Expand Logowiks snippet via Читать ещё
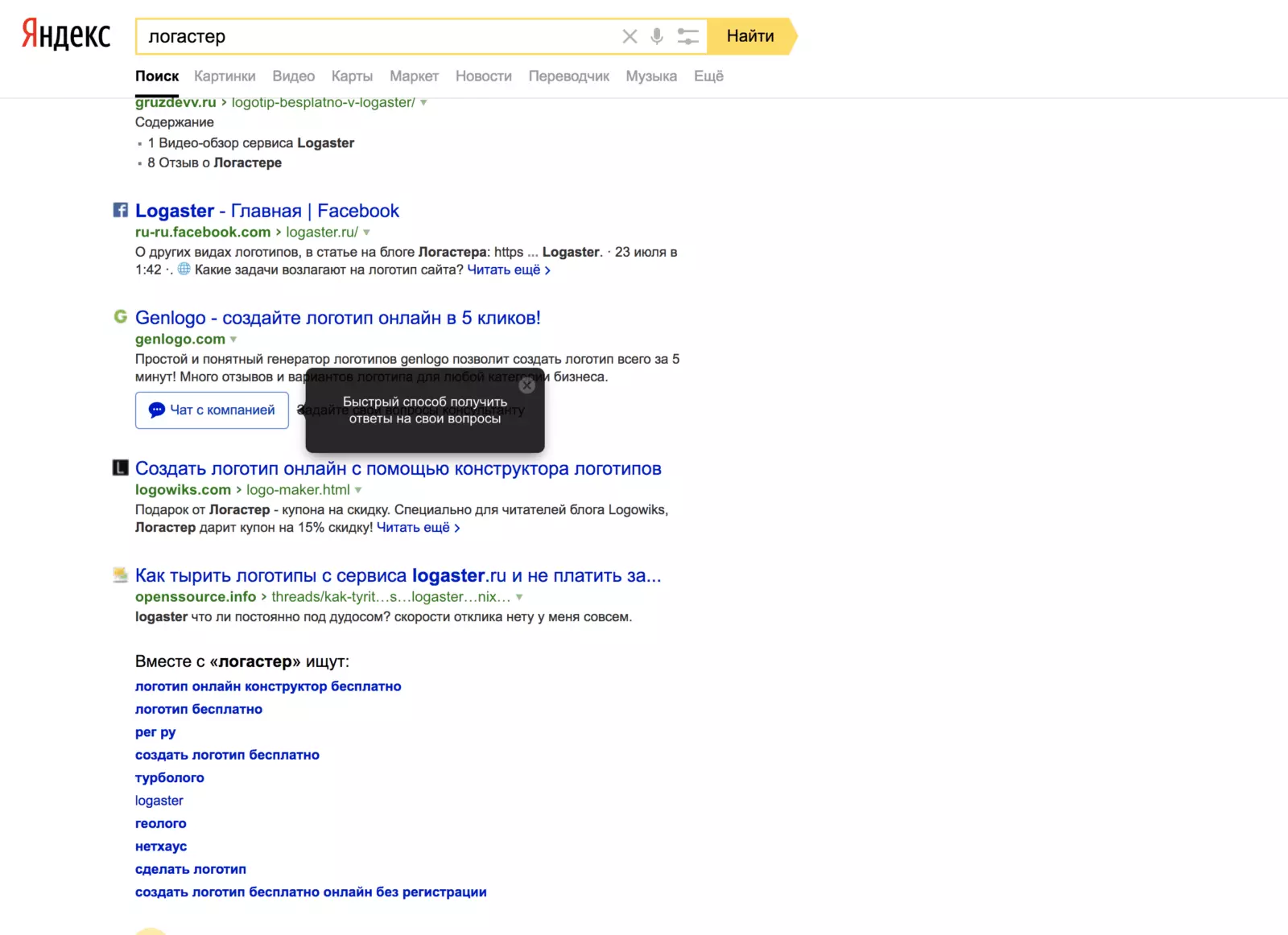This screenshot has width=1288, height=935. (x=419, y=527)
